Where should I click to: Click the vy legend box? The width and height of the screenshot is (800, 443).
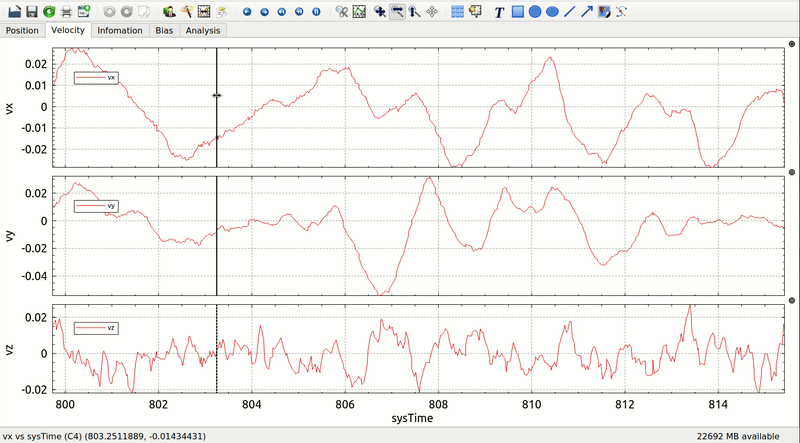click(95, 205)
